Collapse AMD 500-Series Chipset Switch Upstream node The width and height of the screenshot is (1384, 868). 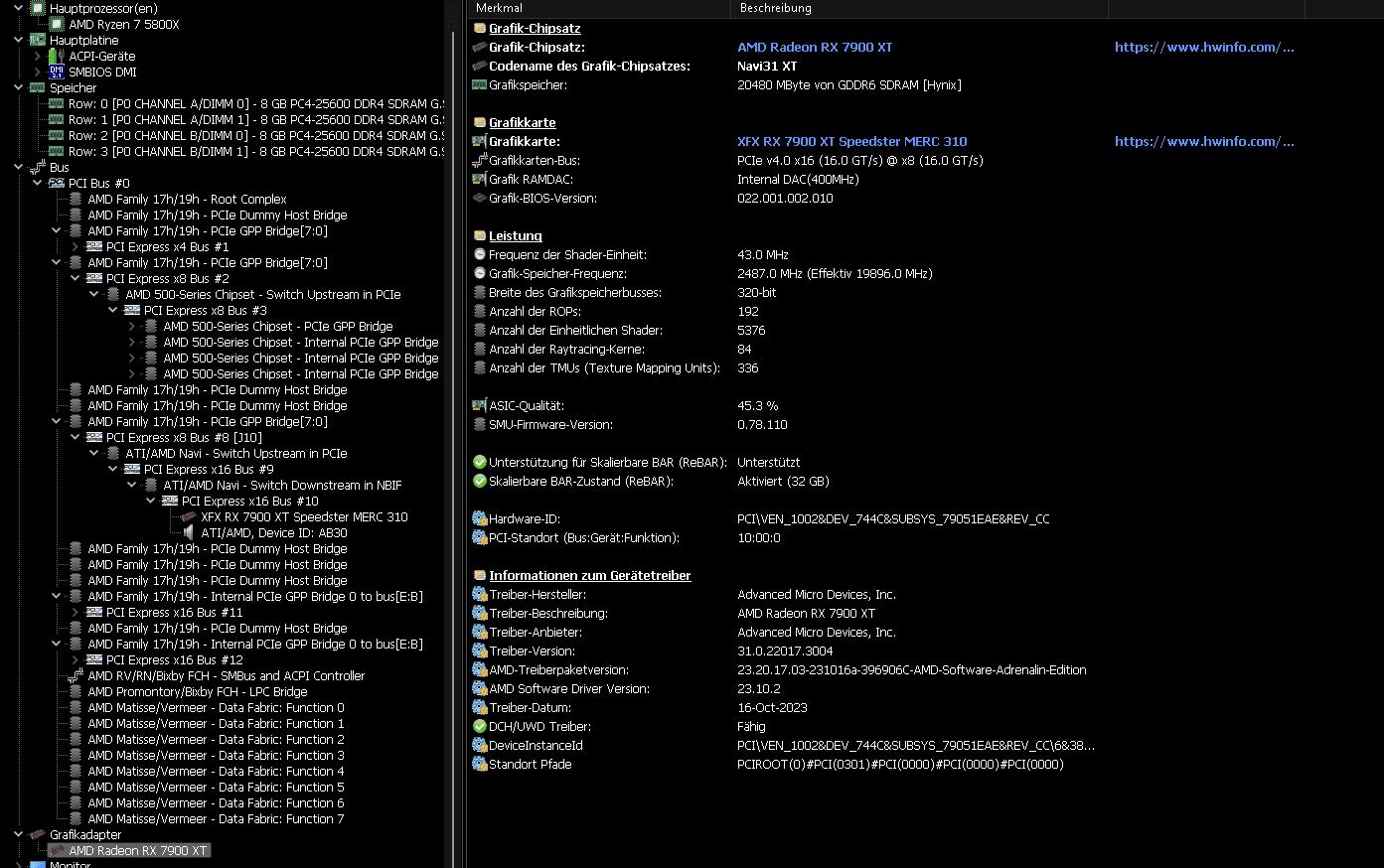(94, 294)
